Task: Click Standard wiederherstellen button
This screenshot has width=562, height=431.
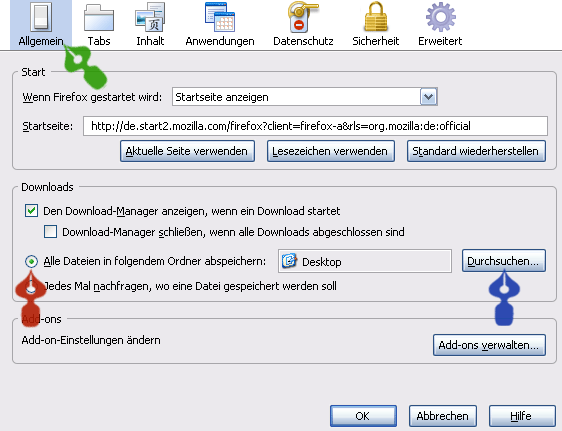Action: 476,151
